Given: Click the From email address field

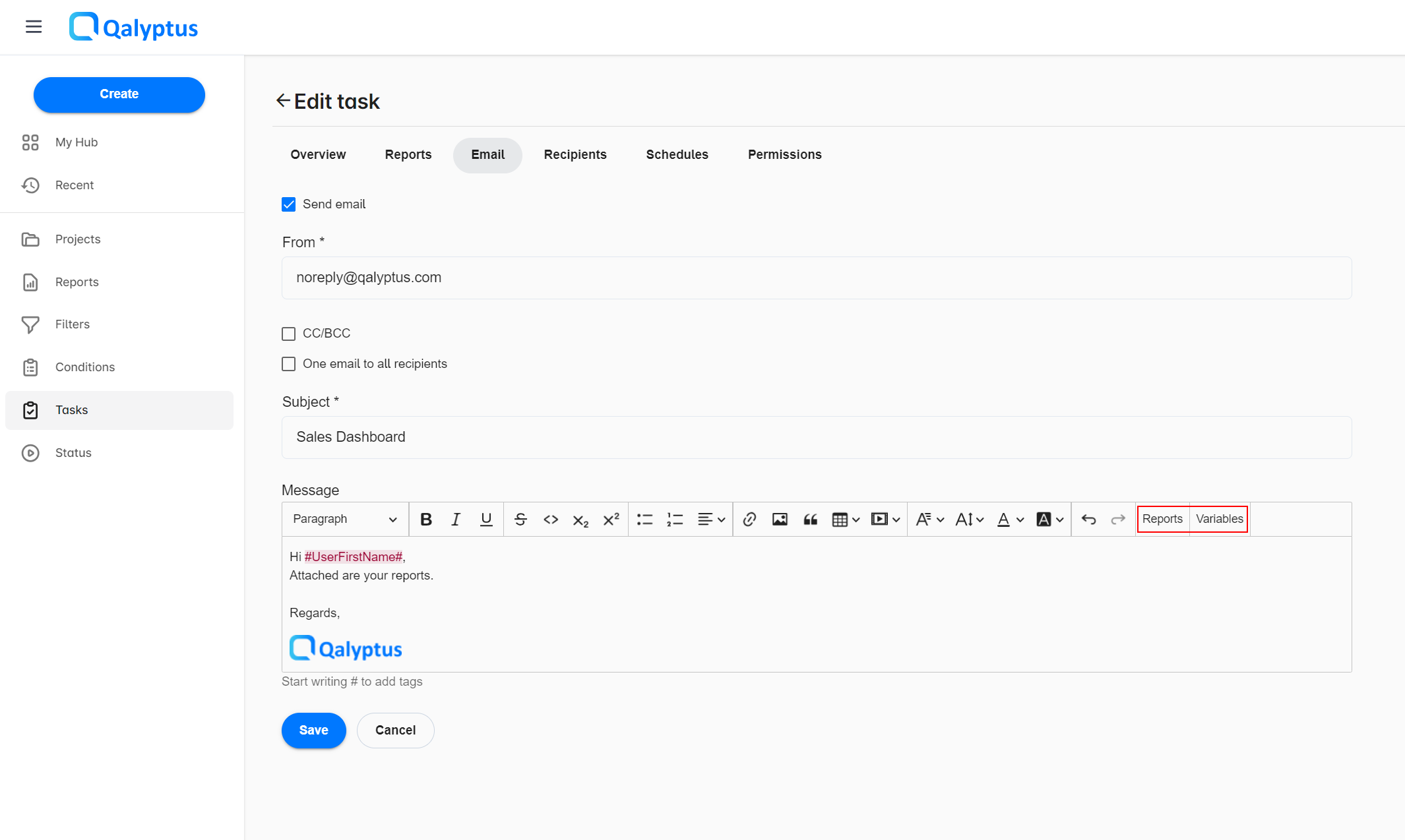Looking at the screenshot, I should 817,278.
